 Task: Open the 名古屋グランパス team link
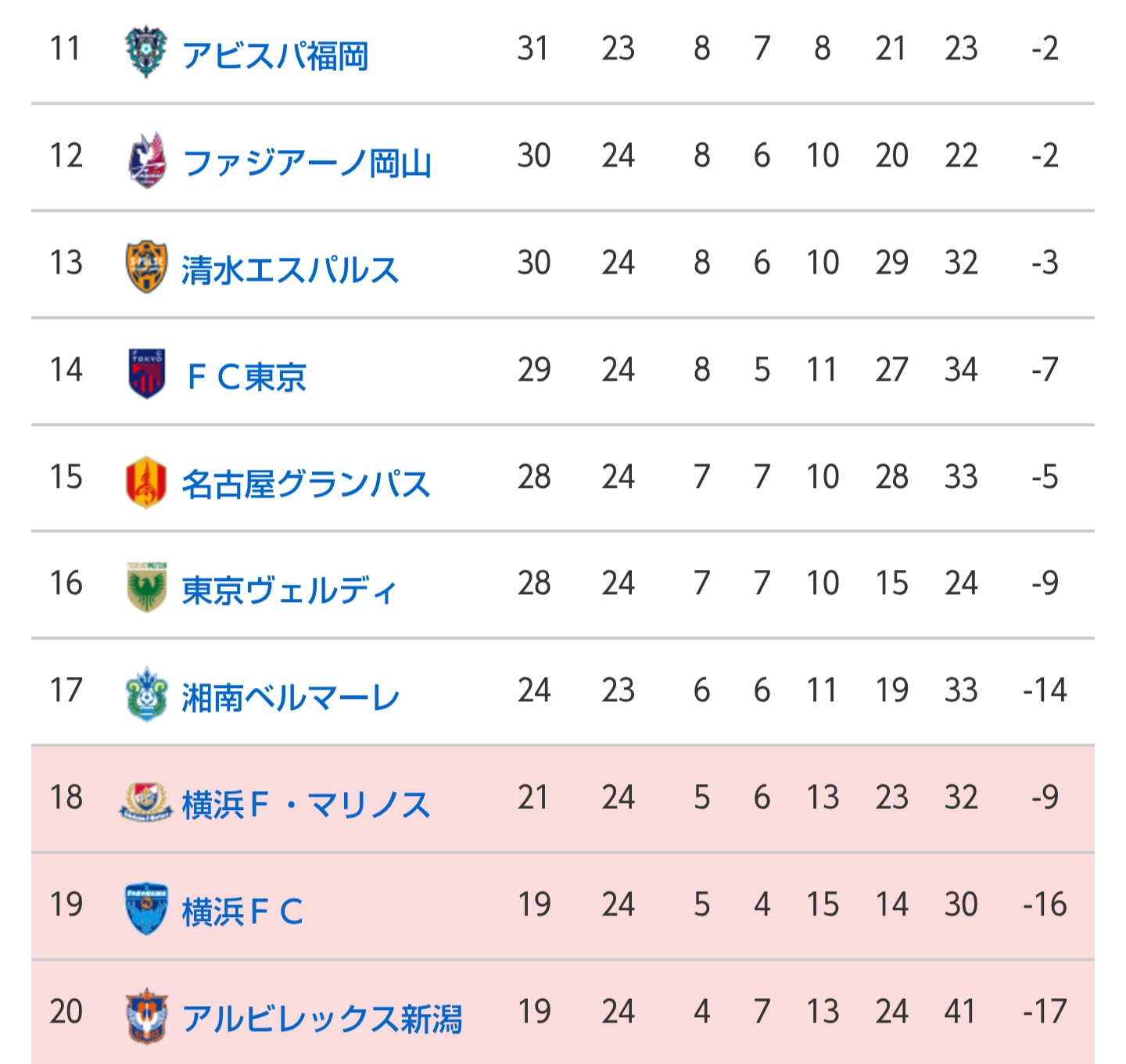pyautogui.click(x=306, y=485)
